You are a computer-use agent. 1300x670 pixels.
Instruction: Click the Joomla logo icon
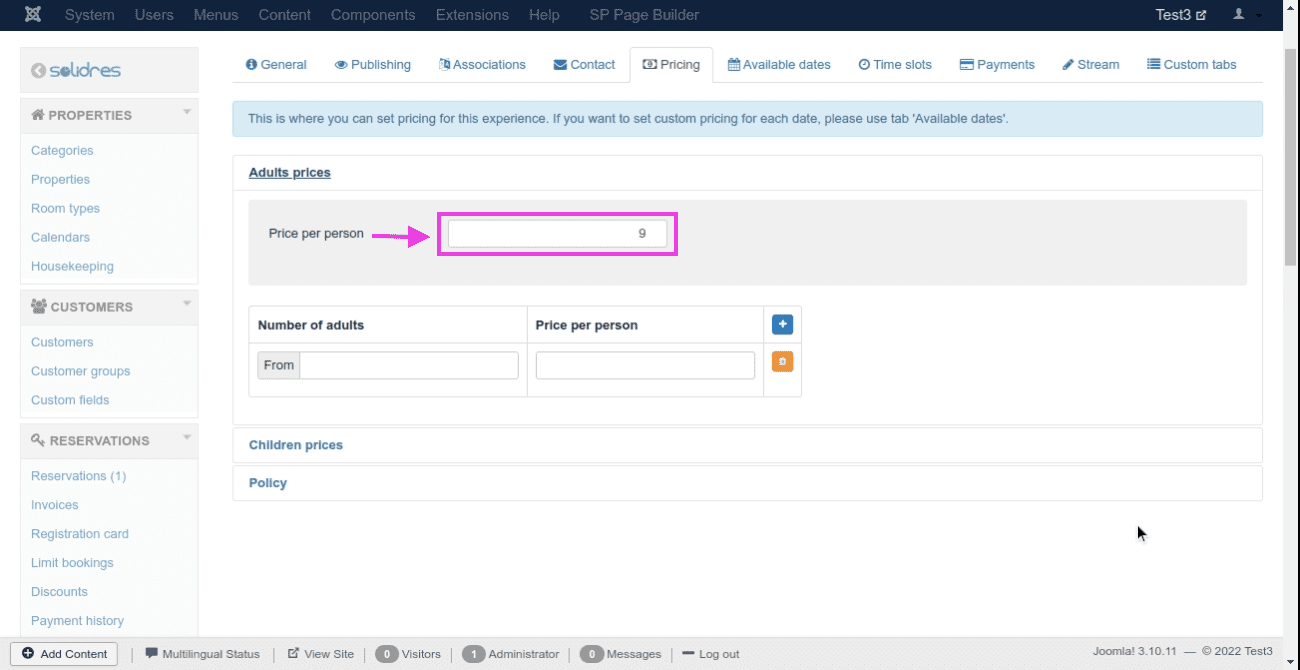coord(33,15)
